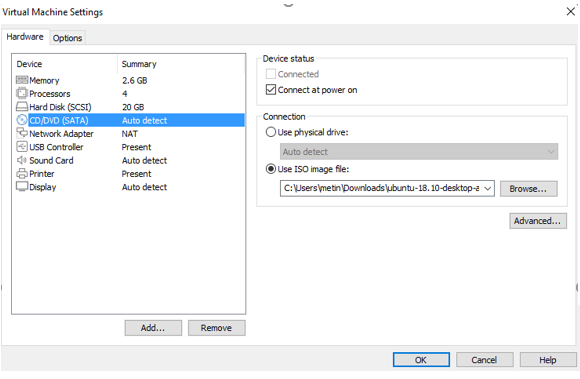Click the Summary column header
This screenshot has height=379, width=580.
tap(139, 64)
